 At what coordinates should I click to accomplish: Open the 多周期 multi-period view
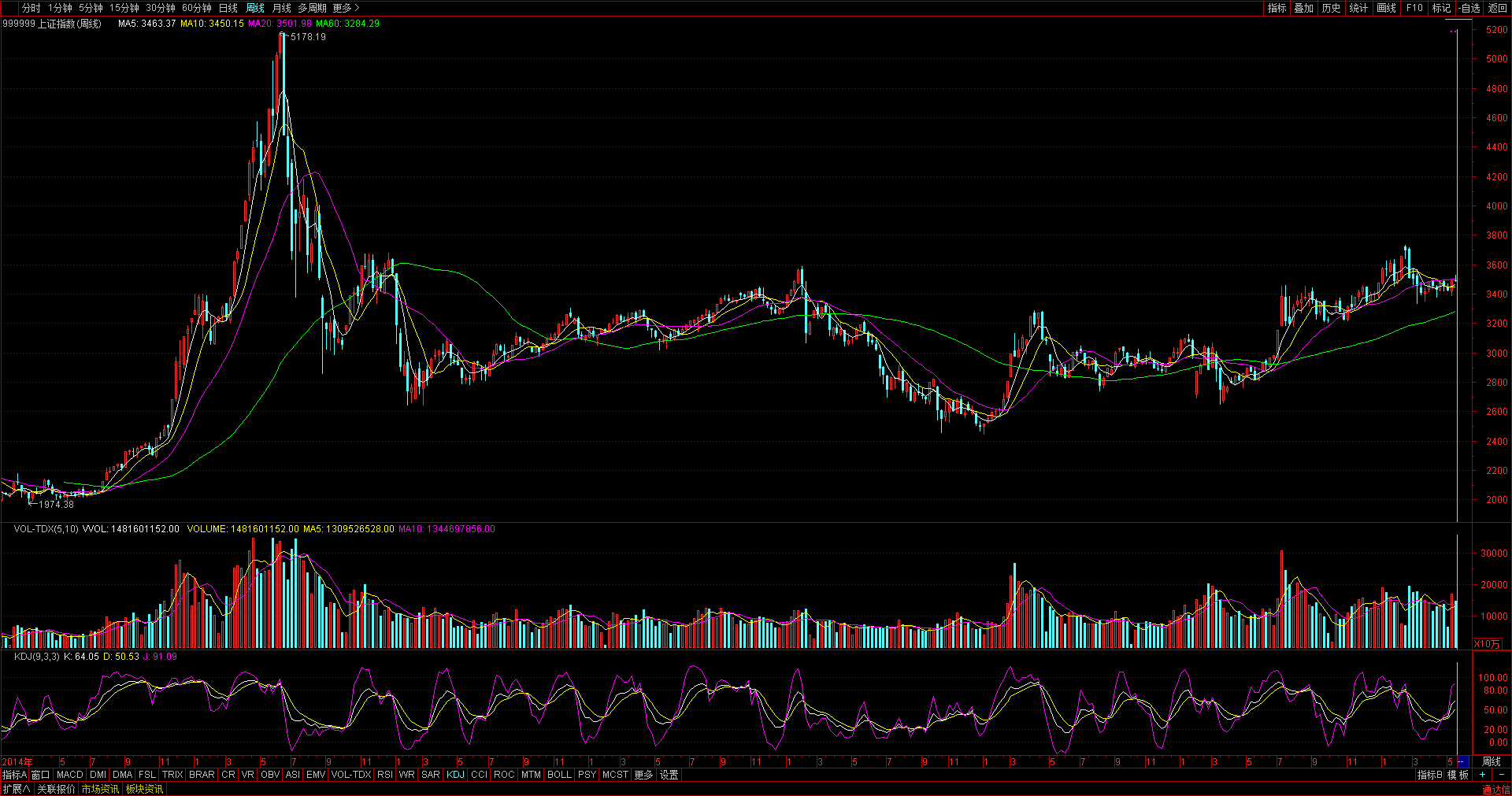click(312, 8)
